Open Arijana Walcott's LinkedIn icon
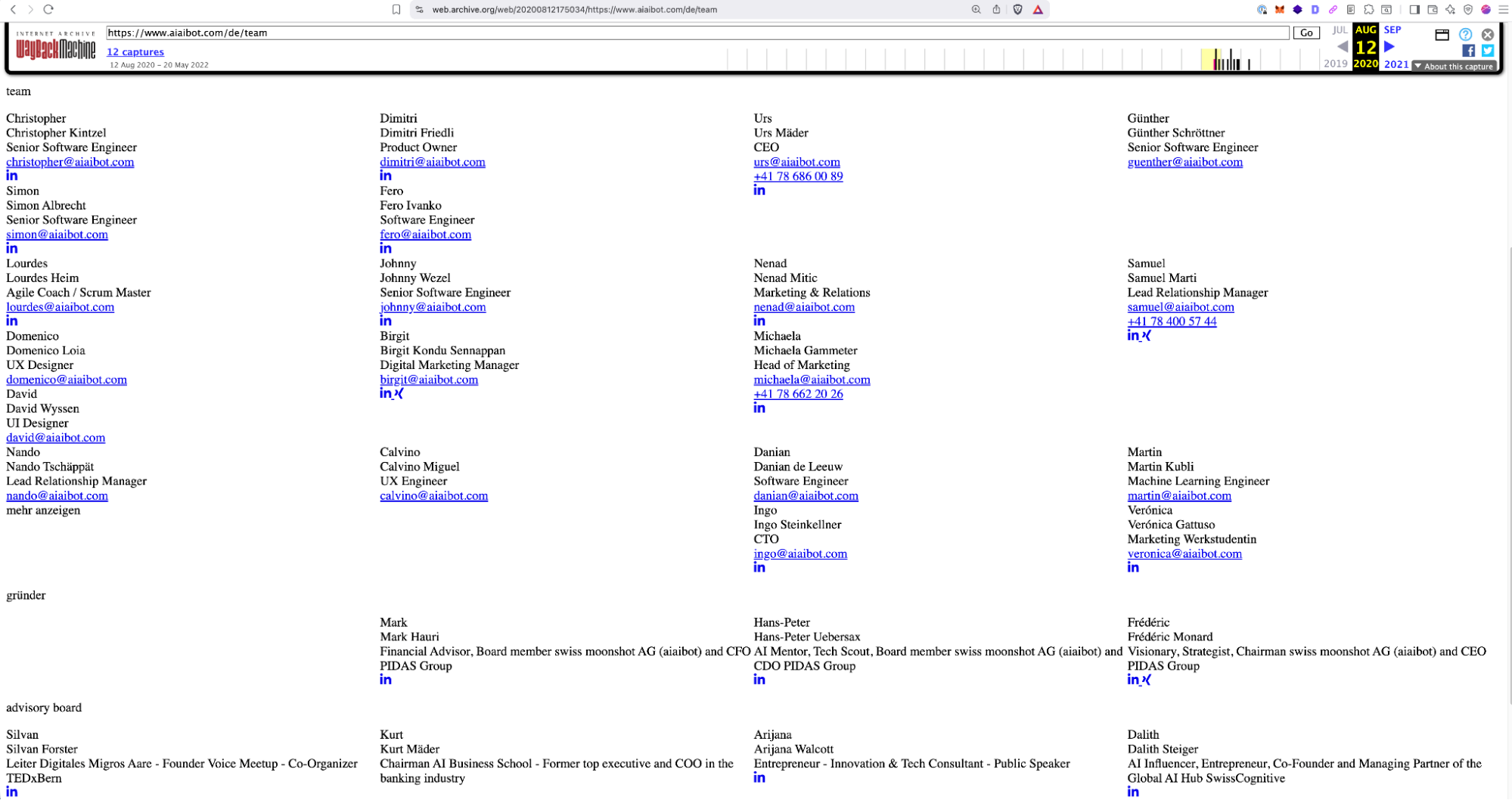 click(x=759, y=777)
